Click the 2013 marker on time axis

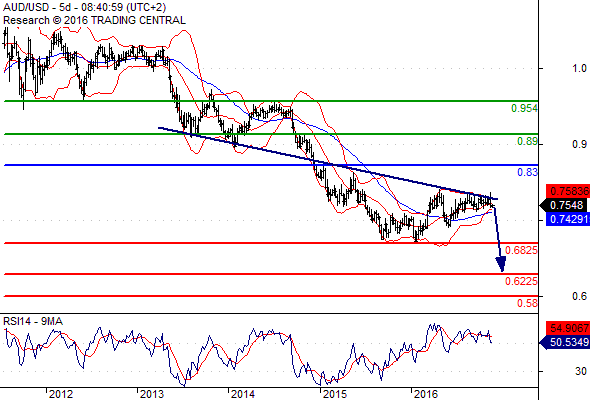(x=152, y=394)
